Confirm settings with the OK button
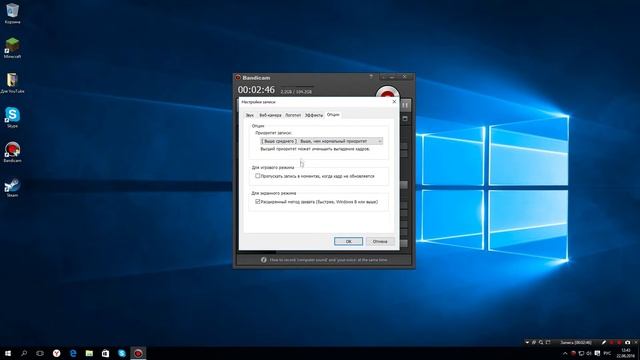Viewport: 640px width, 360px height. [x=348, y=241]
